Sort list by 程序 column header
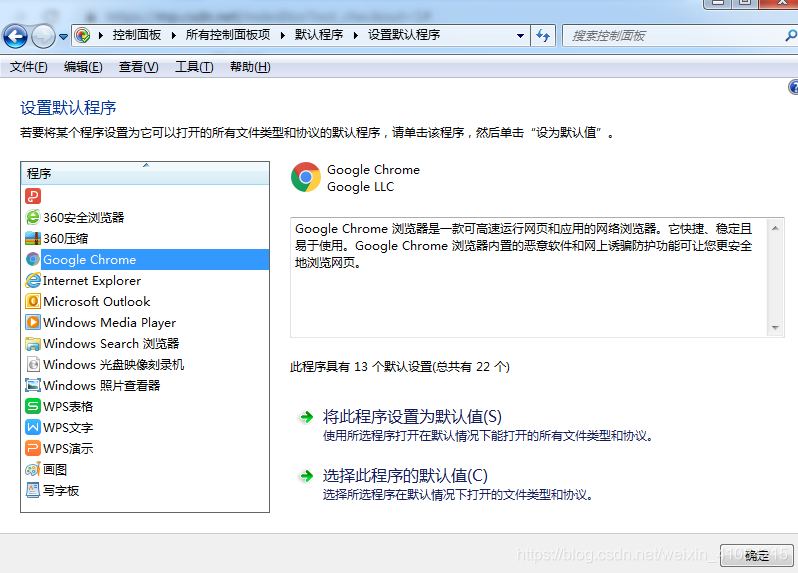This screenshot has width=798, height=573. tap(145, 174)
